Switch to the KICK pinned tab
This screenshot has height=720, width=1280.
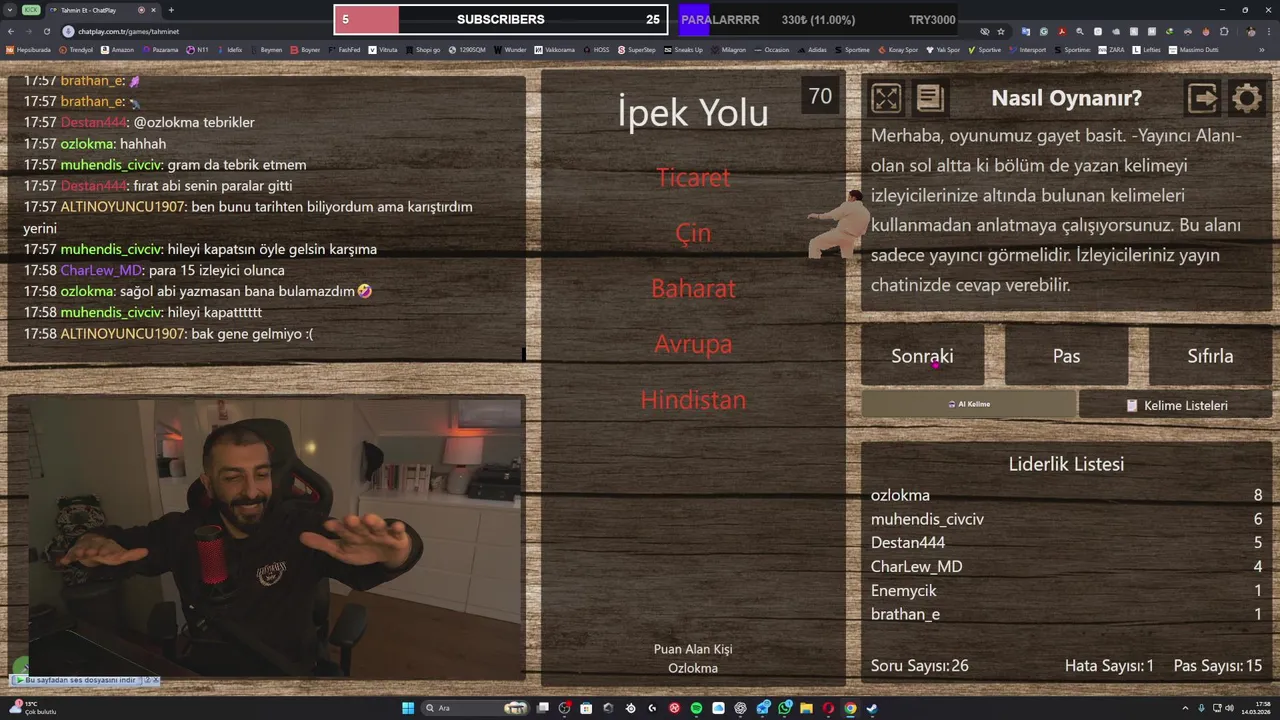pyautogui.click(x=31, y=10)
